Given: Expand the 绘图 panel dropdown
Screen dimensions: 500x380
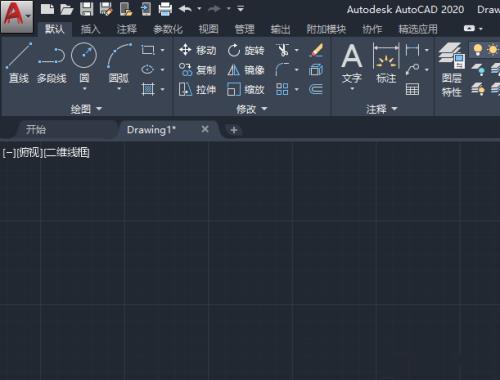Looking at the screenshot, I should pyautogui.click(x=86, y=109).
